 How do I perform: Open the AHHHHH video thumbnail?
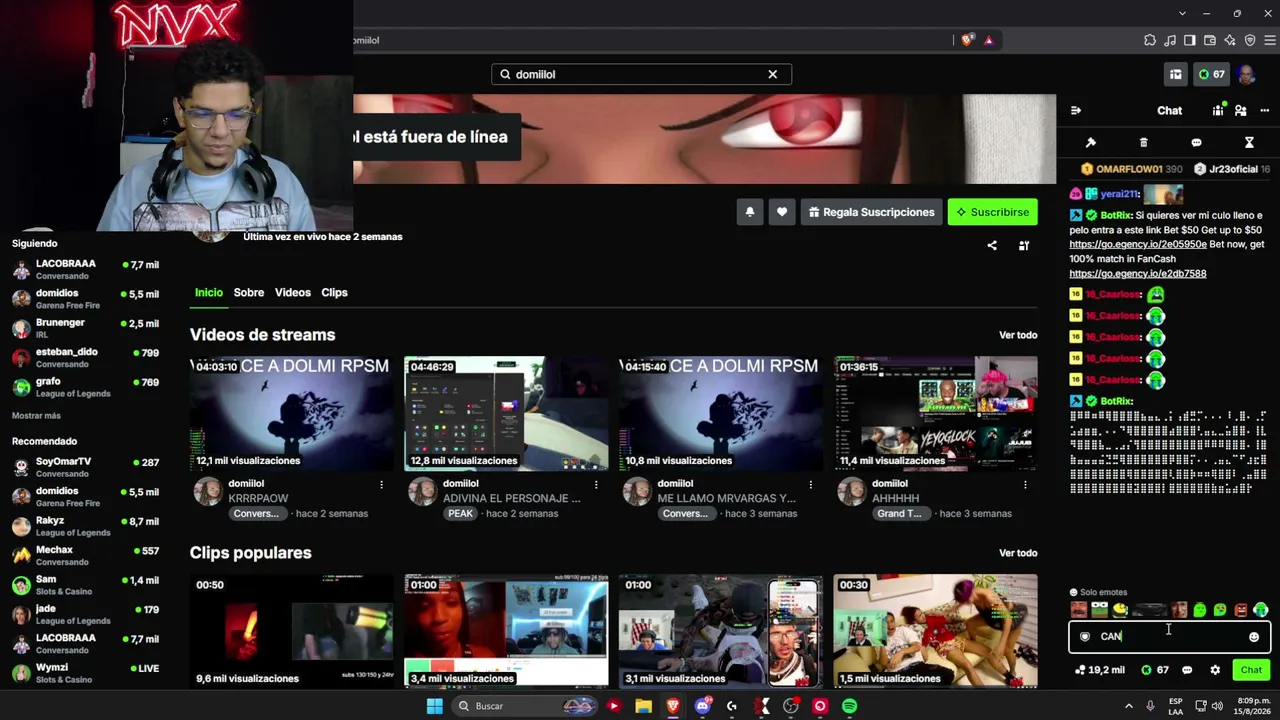[935, 413]
